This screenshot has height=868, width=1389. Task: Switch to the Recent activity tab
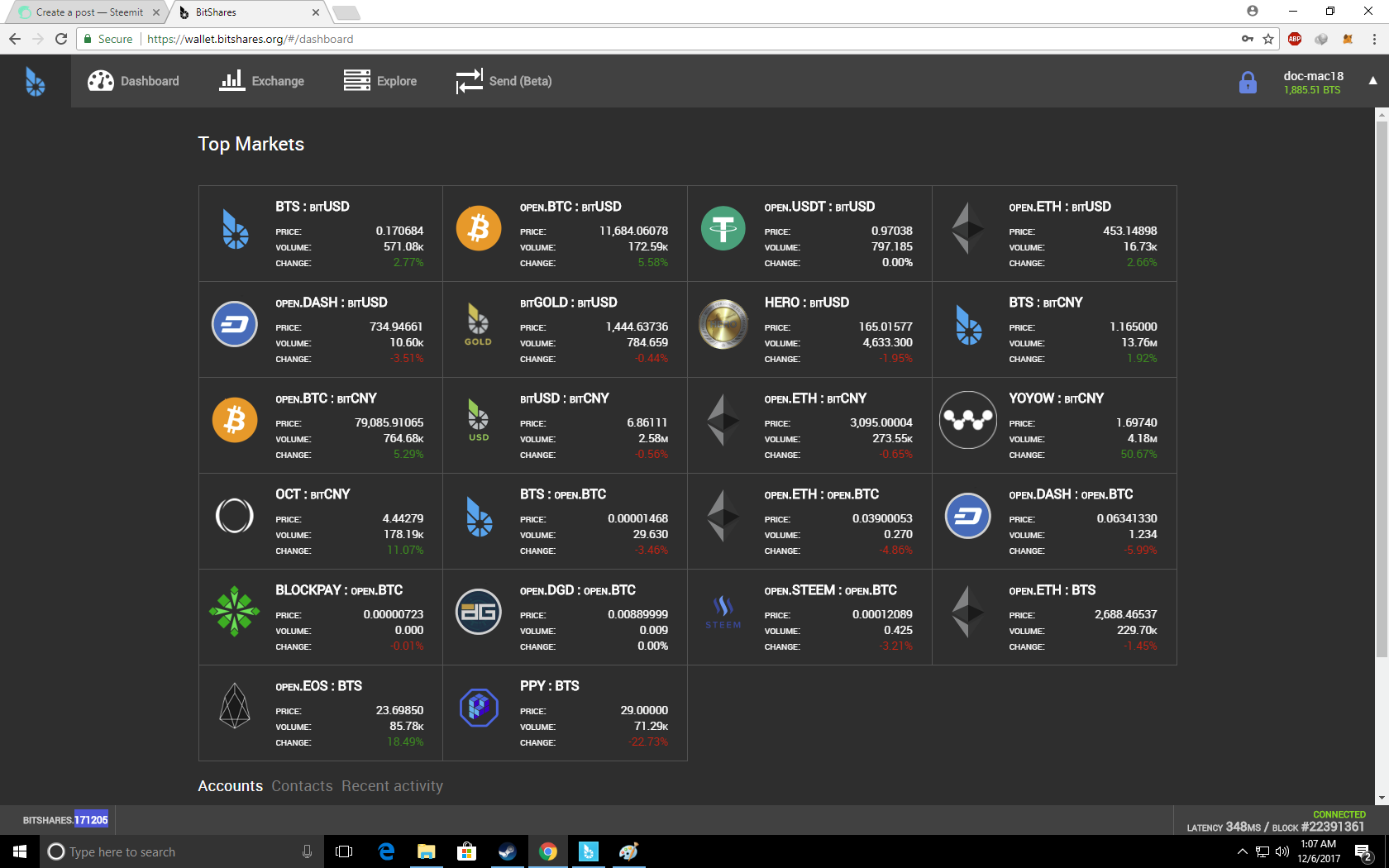point(393,786)
